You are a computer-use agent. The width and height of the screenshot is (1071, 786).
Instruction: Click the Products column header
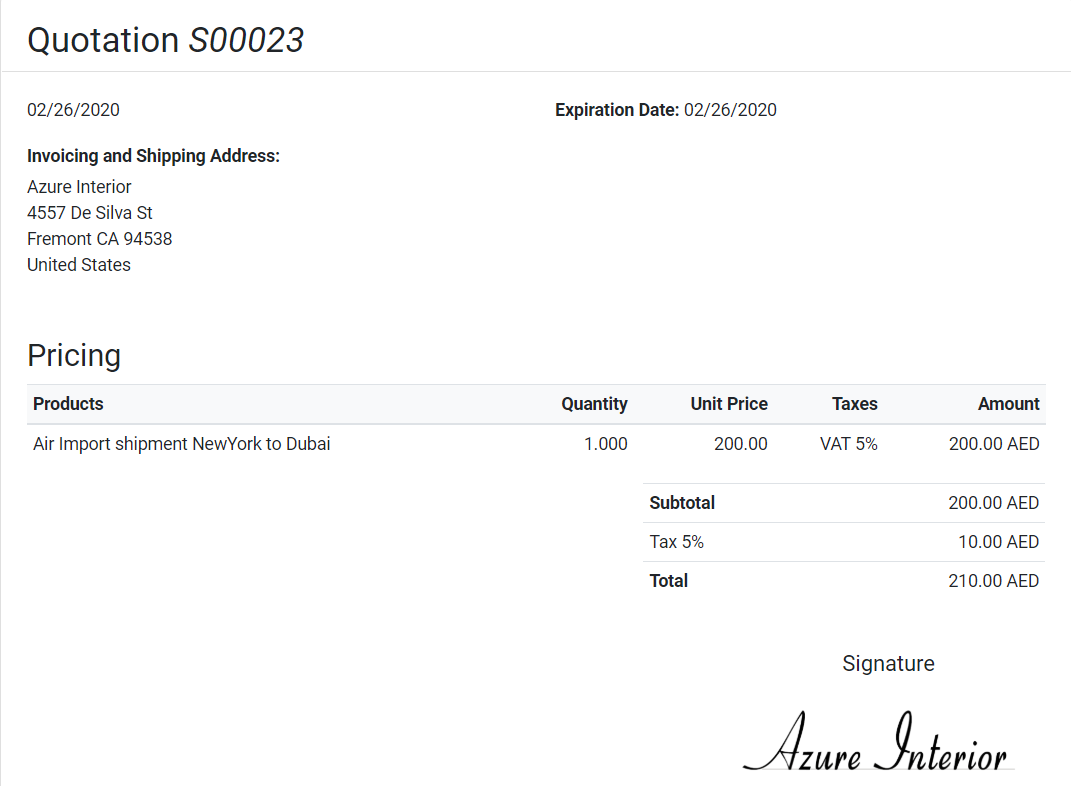pyautogui.click(x=68, y=404)
